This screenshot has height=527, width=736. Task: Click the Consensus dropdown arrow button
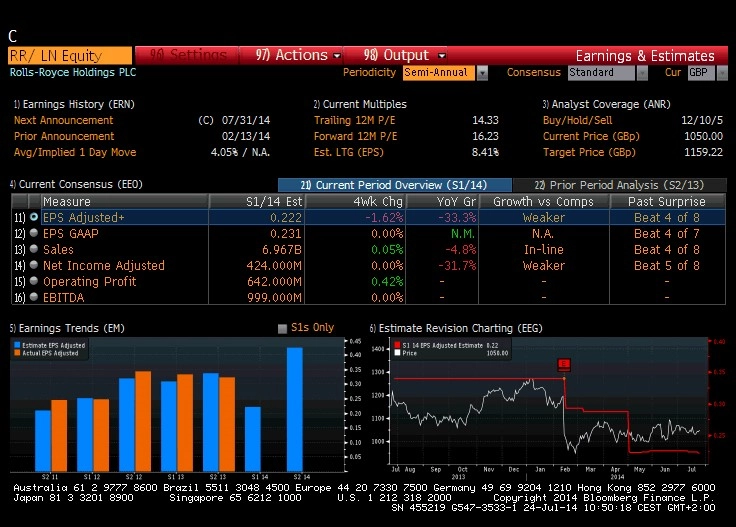[x=643, y=73]
